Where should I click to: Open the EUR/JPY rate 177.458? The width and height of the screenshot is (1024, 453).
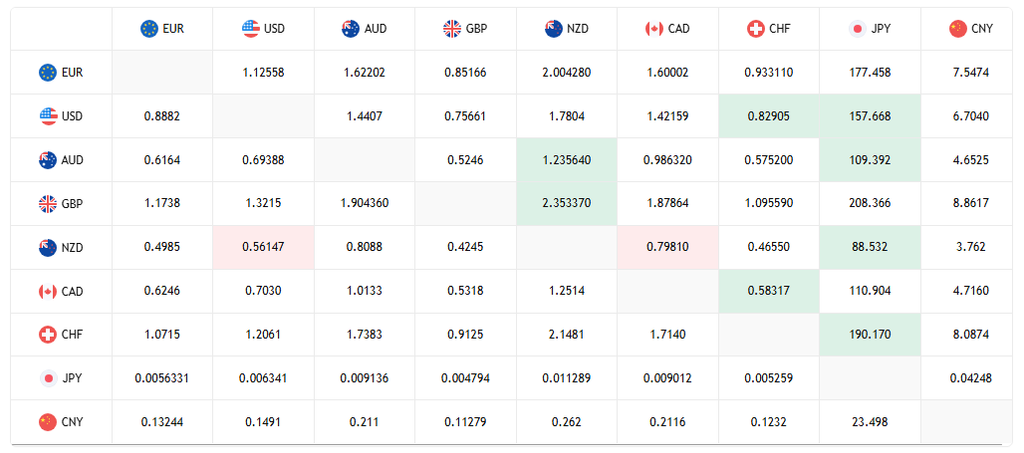pos(870,72)
